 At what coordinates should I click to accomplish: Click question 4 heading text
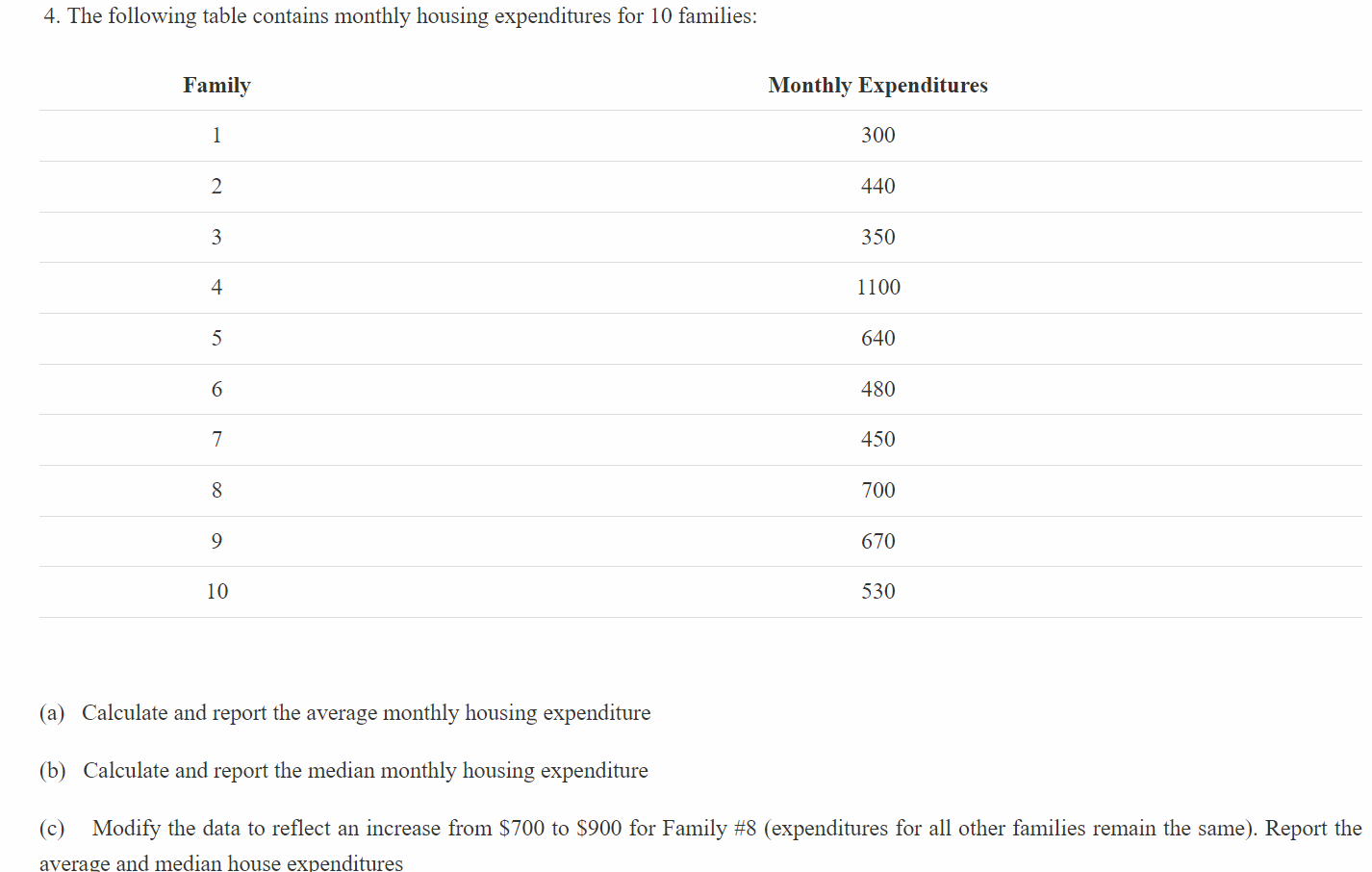click(x=400, y=16)
